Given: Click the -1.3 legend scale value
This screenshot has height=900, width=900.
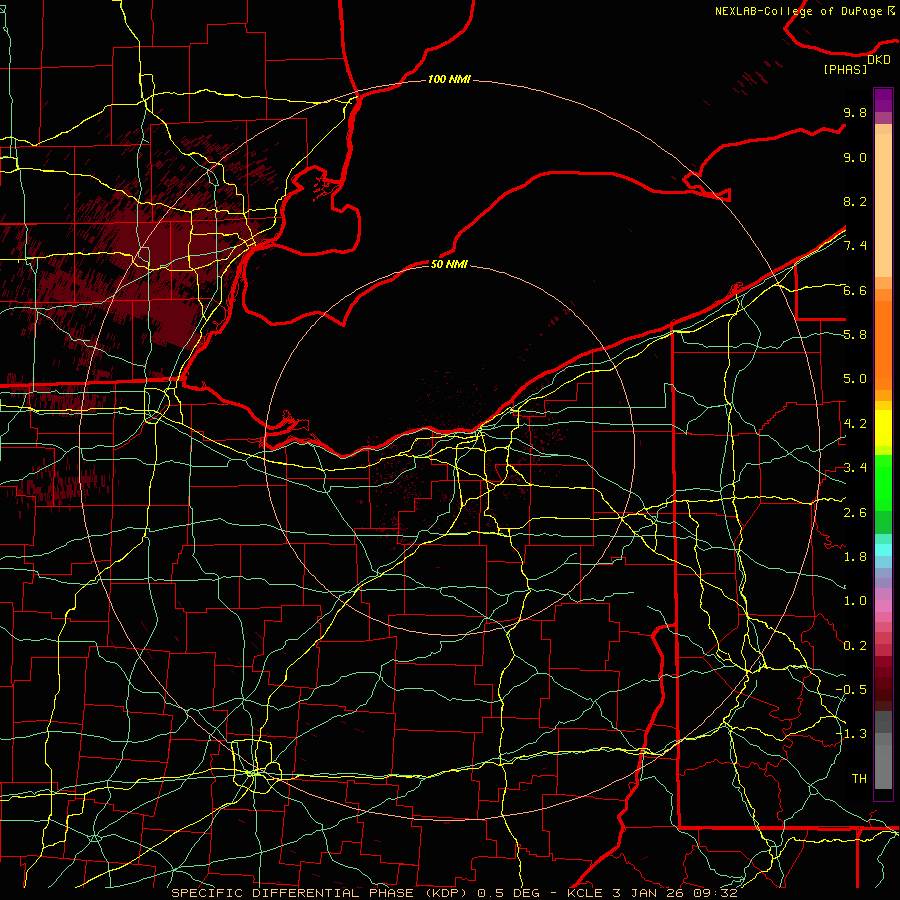Looking at the screenshot, I should click(851, 734).
